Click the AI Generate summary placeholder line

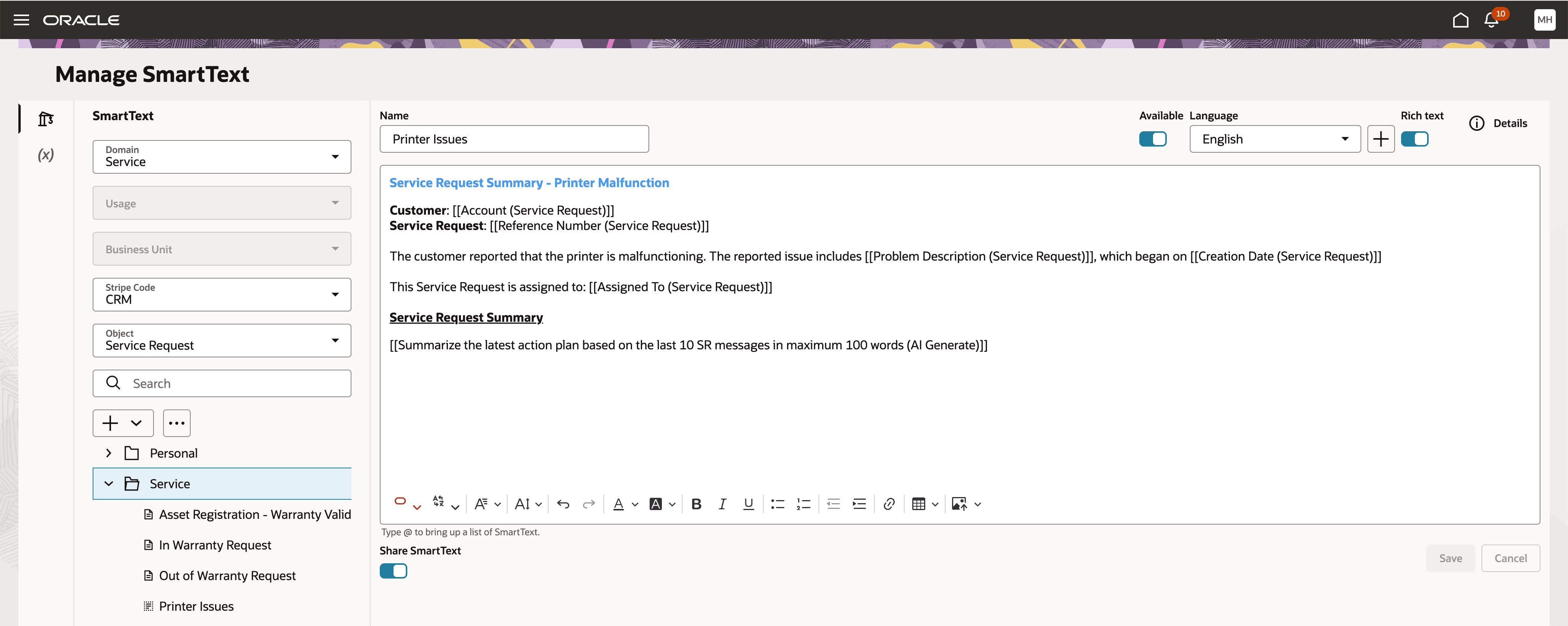pos(688,346)
